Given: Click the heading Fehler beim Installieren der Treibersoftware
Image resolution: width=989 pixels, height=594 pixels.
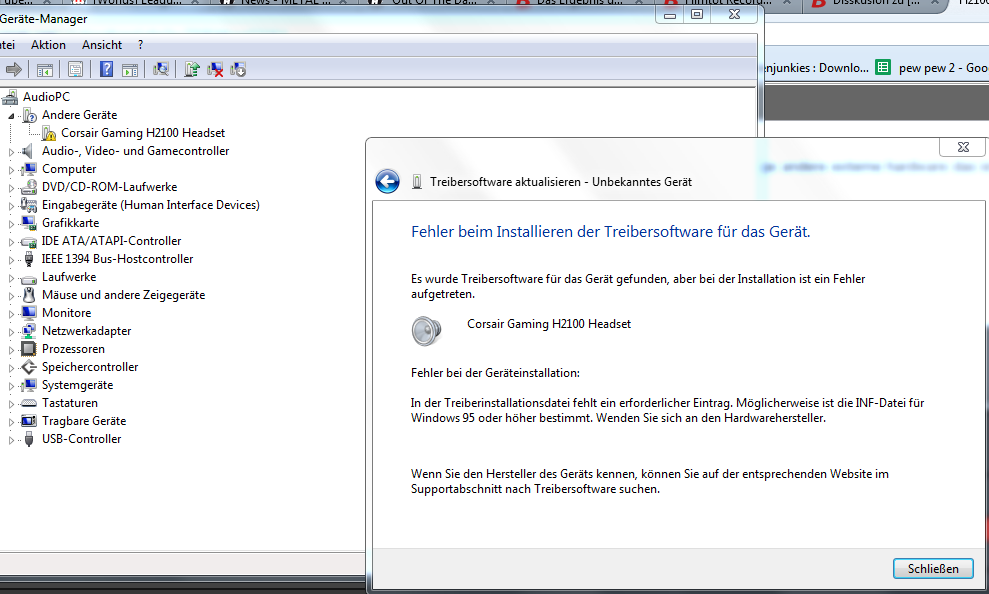Looking at the screenshot, I should click(611, 231).
